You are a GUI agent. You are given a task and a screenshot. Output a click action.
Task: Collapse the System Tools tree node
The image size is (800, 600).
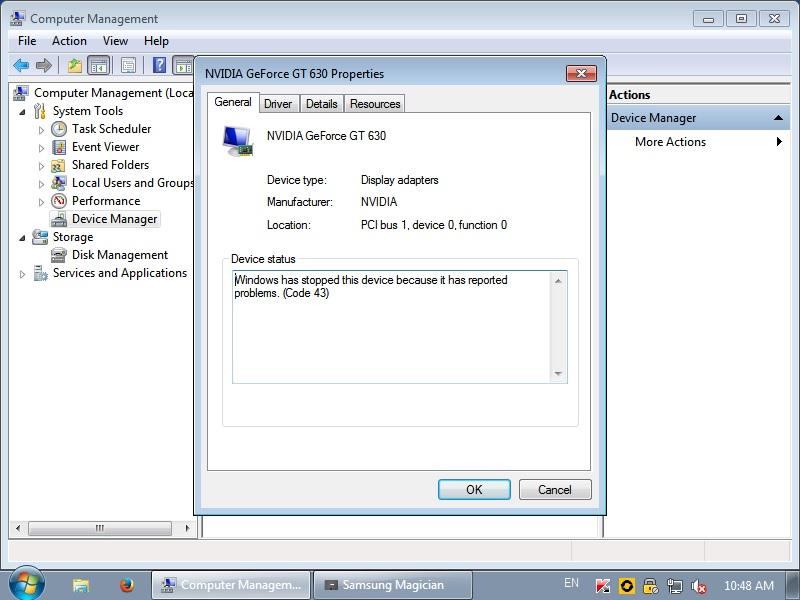pos(22,112)
